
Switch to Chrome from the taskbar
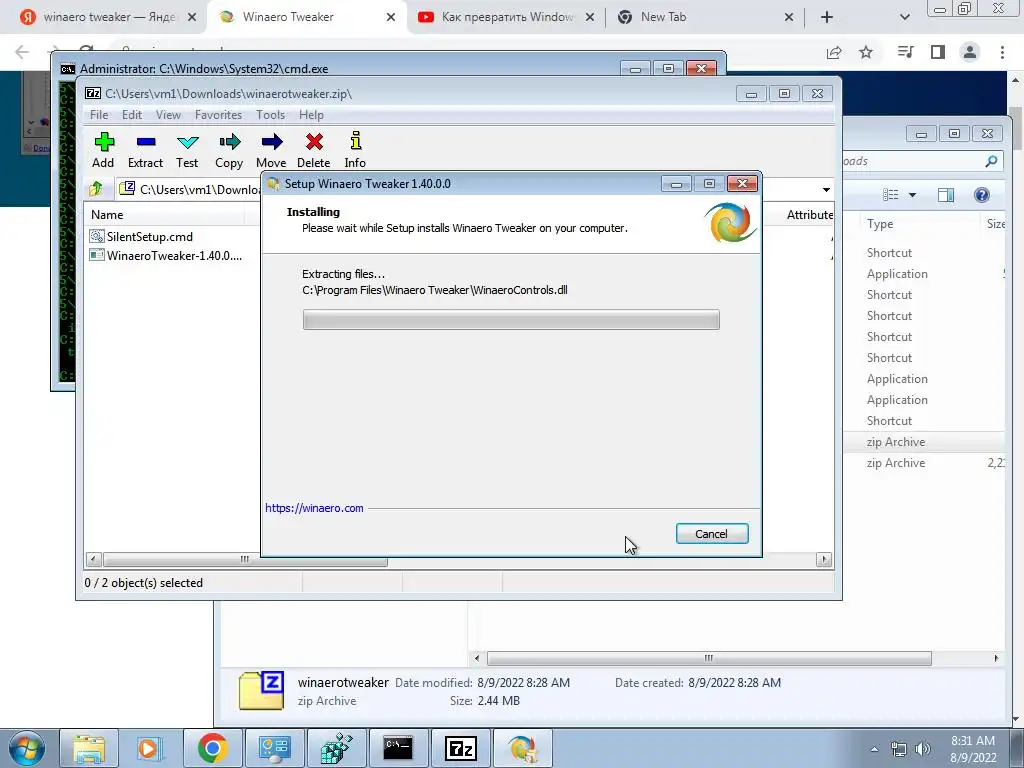212,748
